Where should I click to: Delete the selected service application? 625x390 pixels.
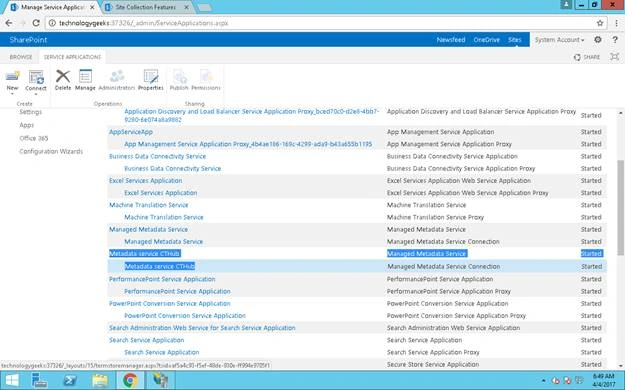pyautogui.click(x=63, y=80)
